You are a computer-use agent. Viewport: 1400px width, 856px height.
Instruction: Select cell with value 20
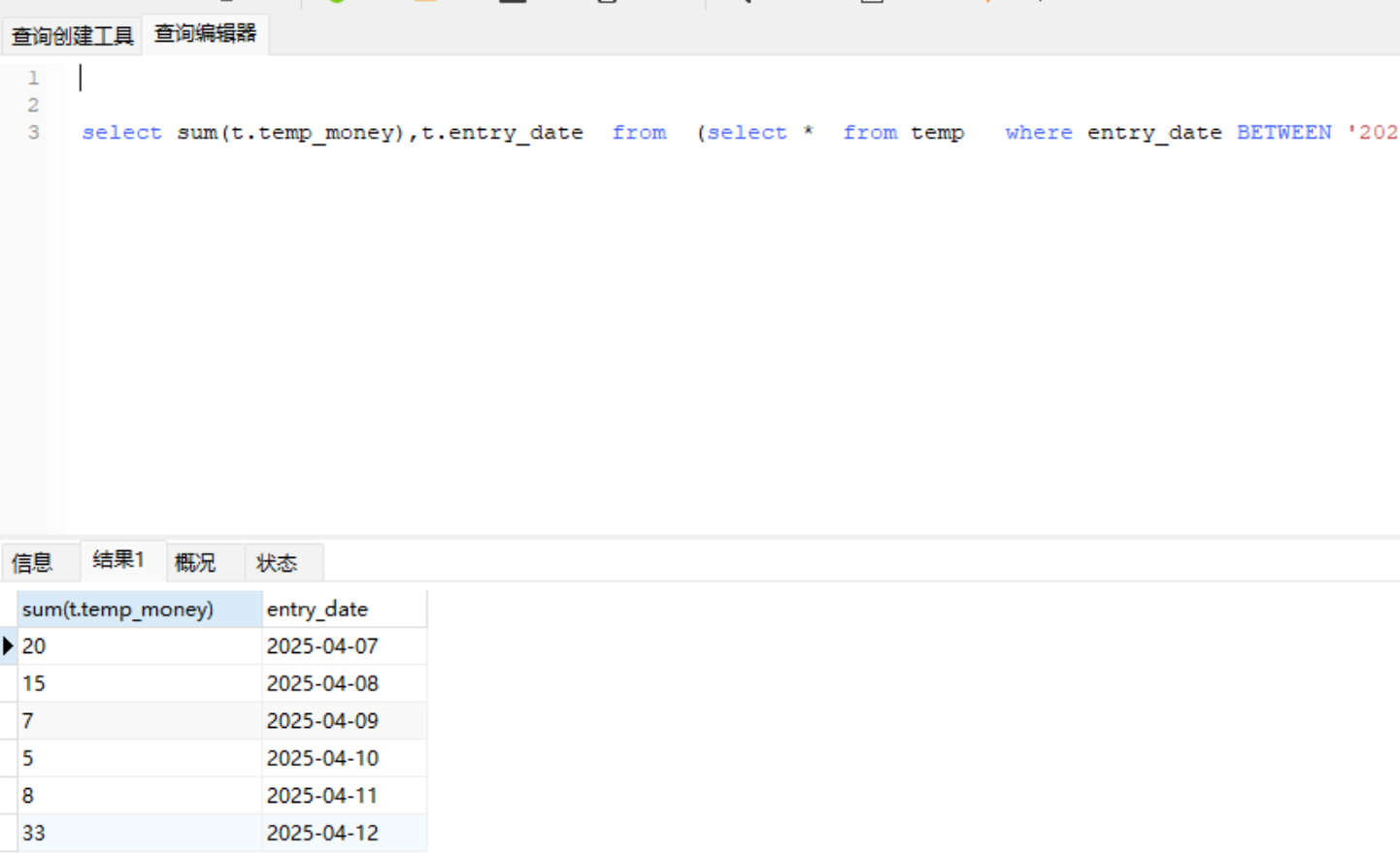pos(140,645)
